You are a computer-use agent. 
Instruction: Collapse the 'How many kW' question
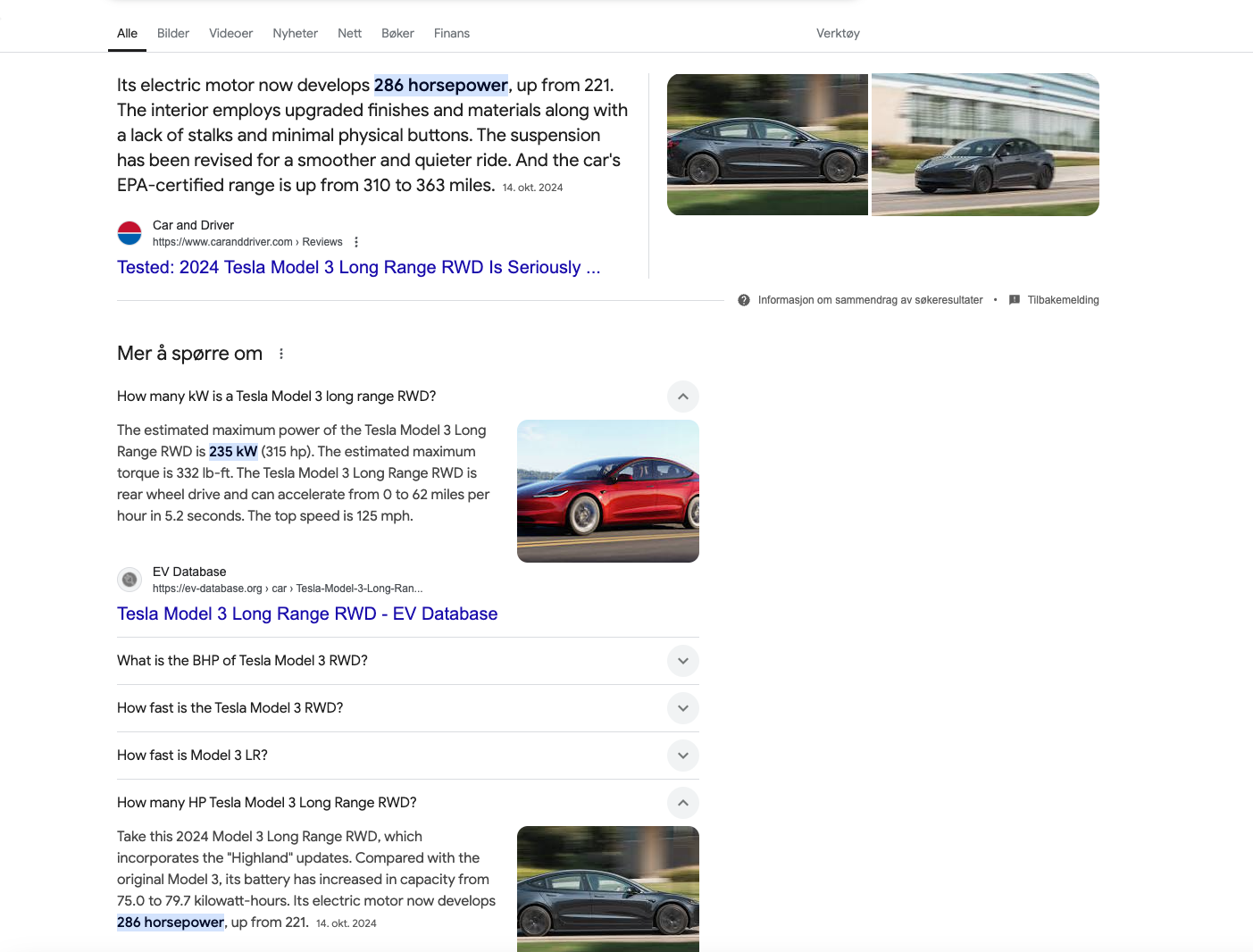683,397
